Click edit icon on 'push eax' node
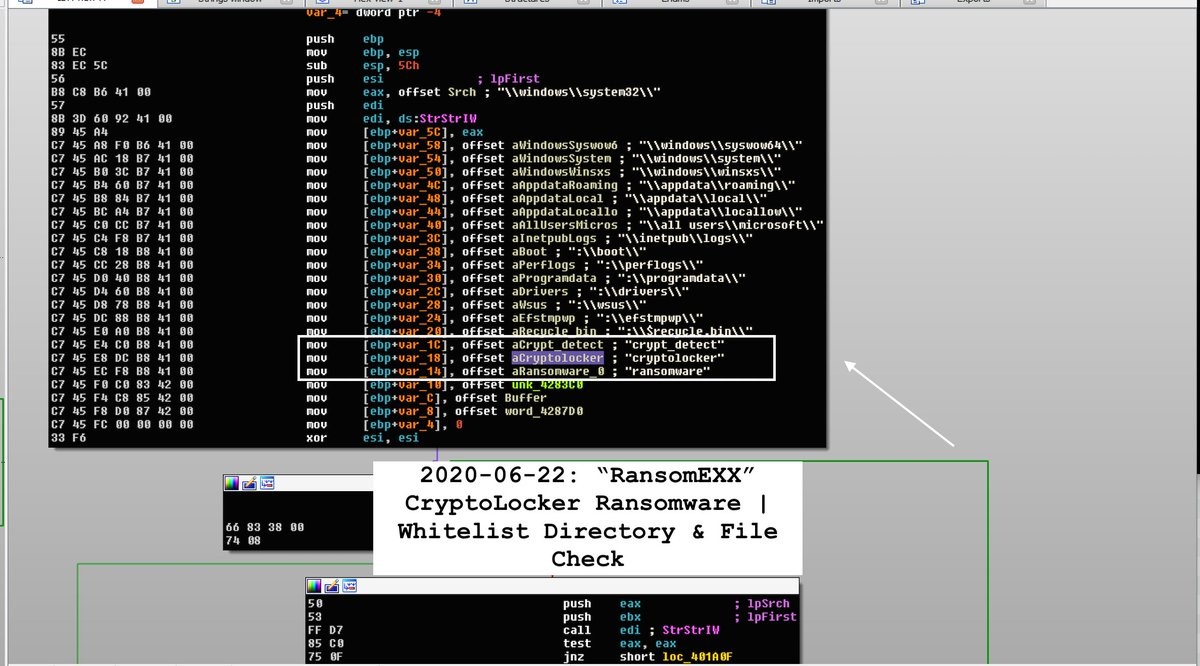The width and height of the screenshot is (1200, 666). [x=331, y=586]
